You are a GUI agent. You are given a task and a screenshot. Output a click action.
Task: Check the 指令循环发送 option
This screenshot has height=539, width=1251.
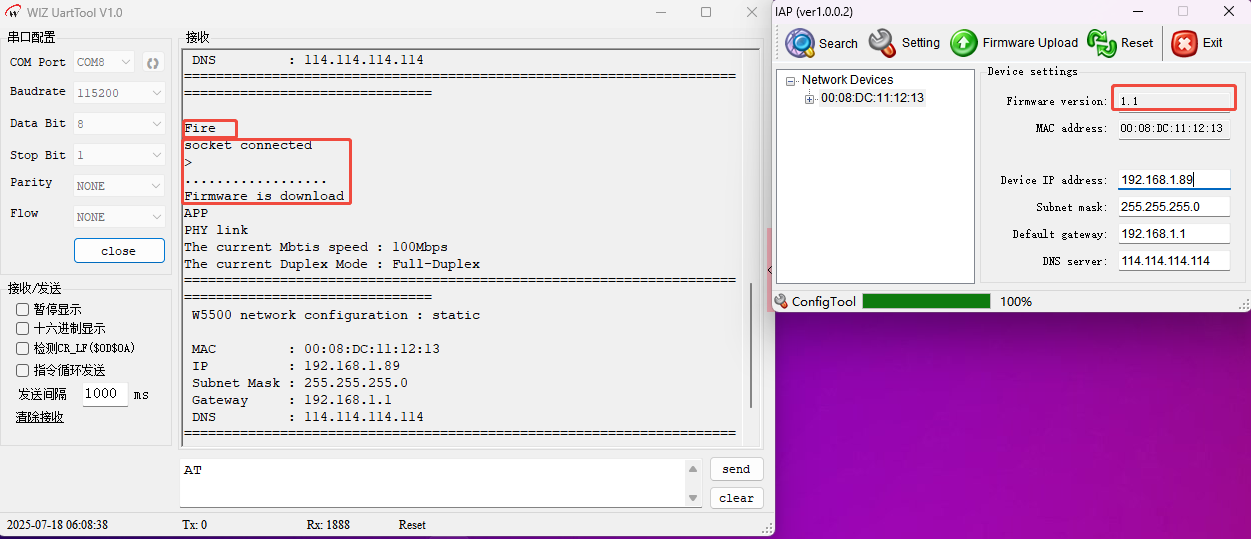23,370
